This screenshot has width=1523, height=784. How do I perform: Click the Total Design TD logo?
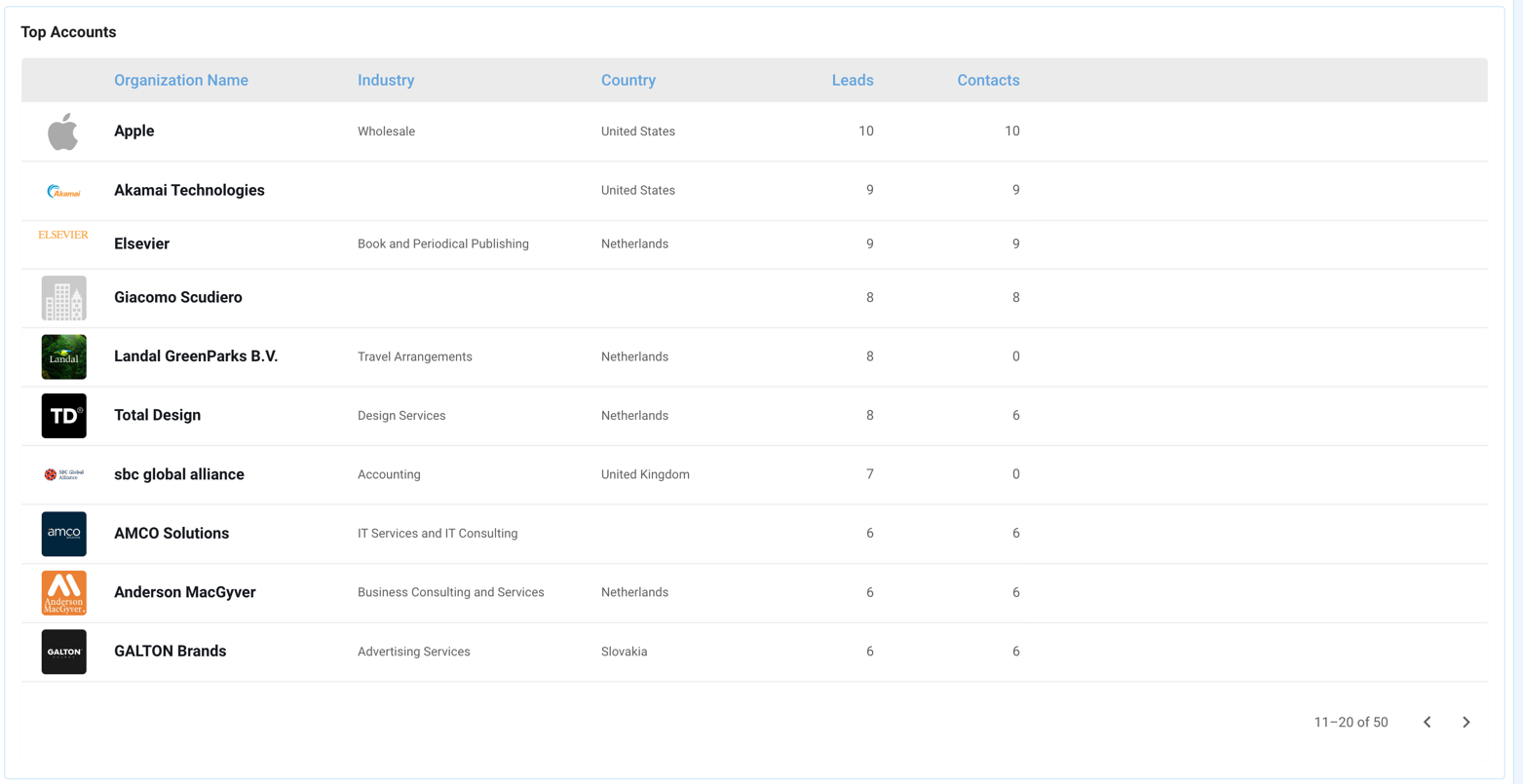tap(63, 416)
